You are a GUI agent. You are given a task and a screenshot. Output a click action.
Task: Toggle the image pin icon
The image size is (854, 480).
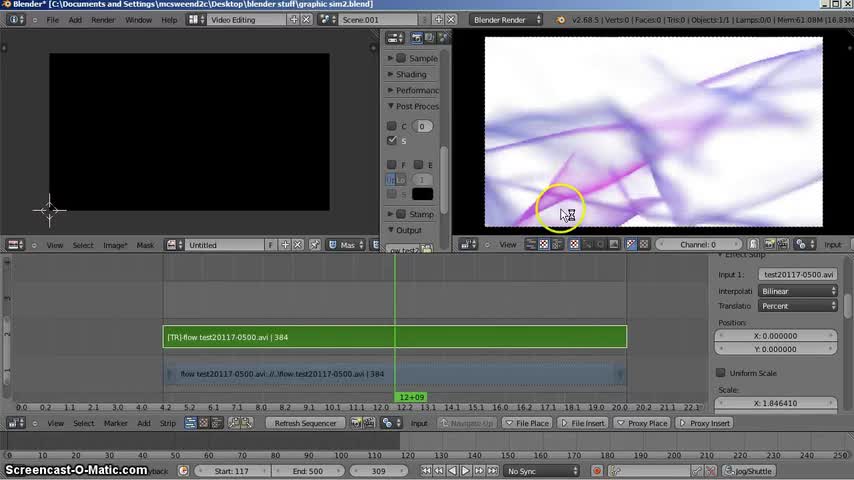[314, 245]
